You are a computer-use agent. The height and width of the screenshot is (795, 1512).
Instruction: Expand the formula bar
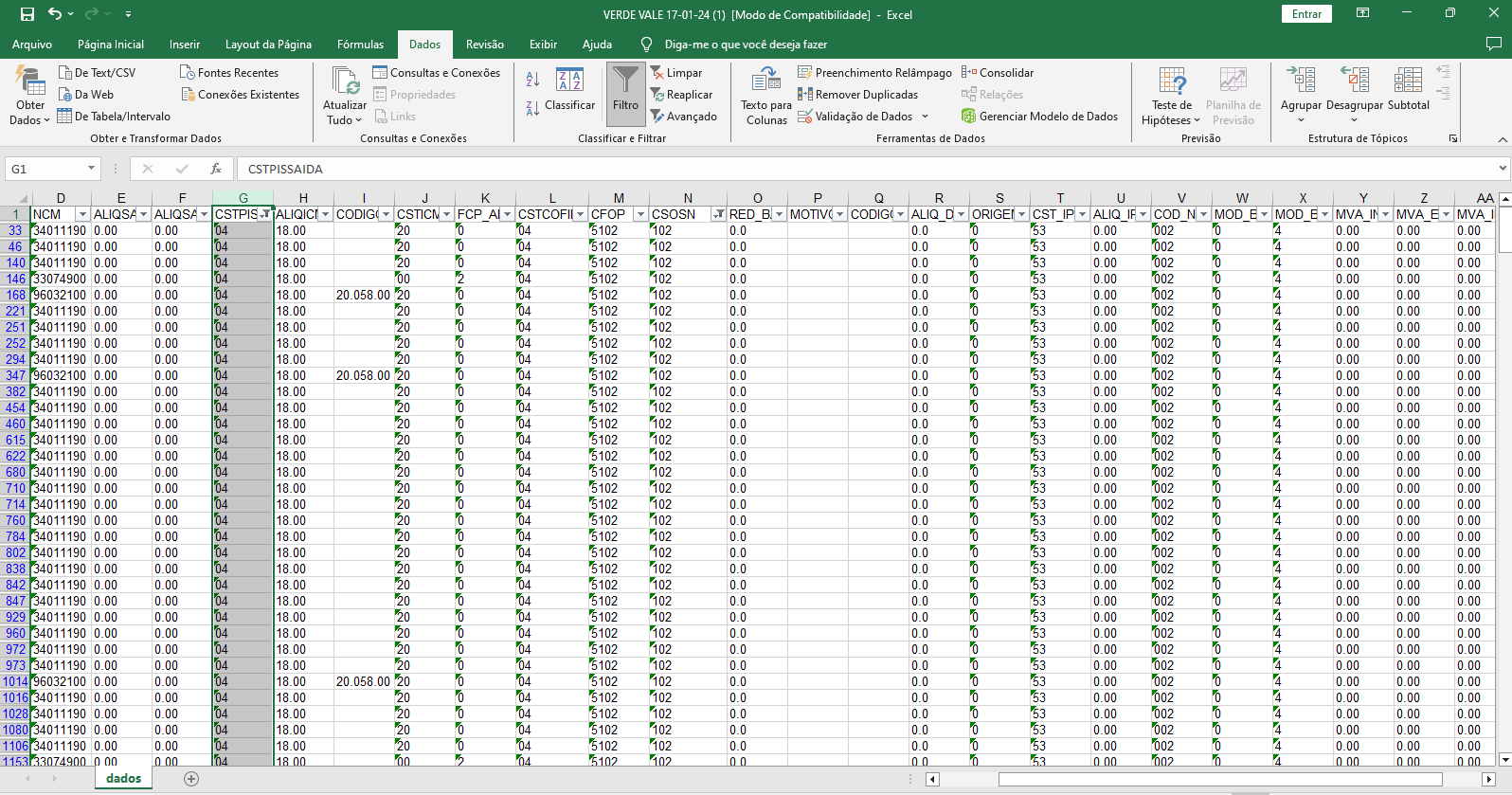(x=1503, y=169)
